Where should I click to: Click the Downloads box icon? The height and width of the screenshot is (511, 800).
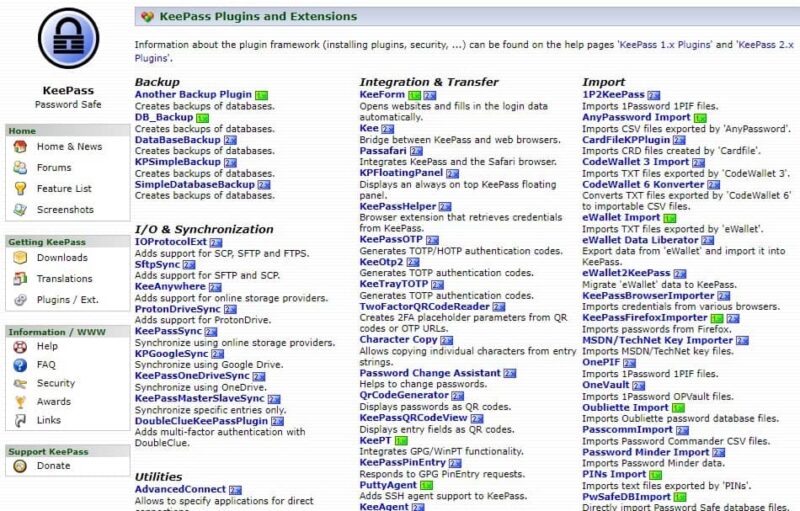point(20,258)
